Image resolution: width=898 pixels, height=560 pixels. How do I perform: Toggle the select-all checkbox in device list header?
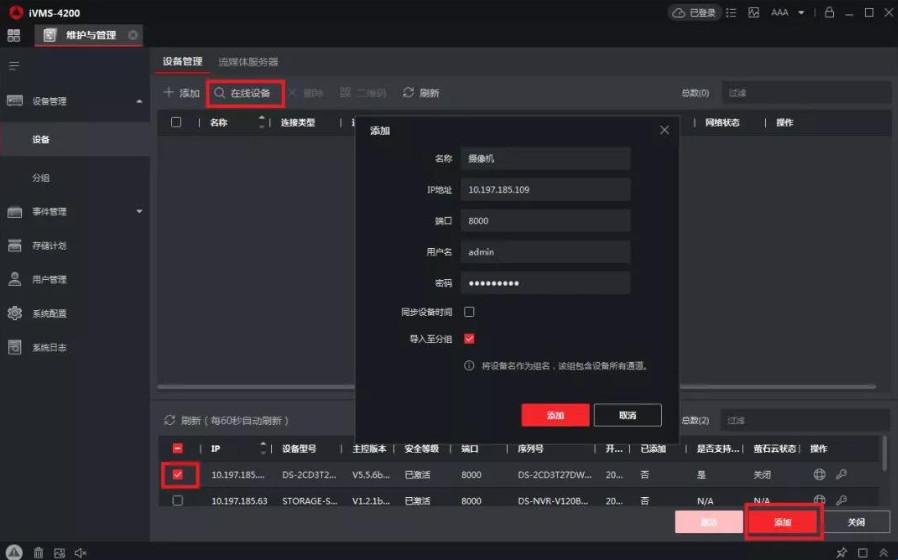(x=176, y=122)
